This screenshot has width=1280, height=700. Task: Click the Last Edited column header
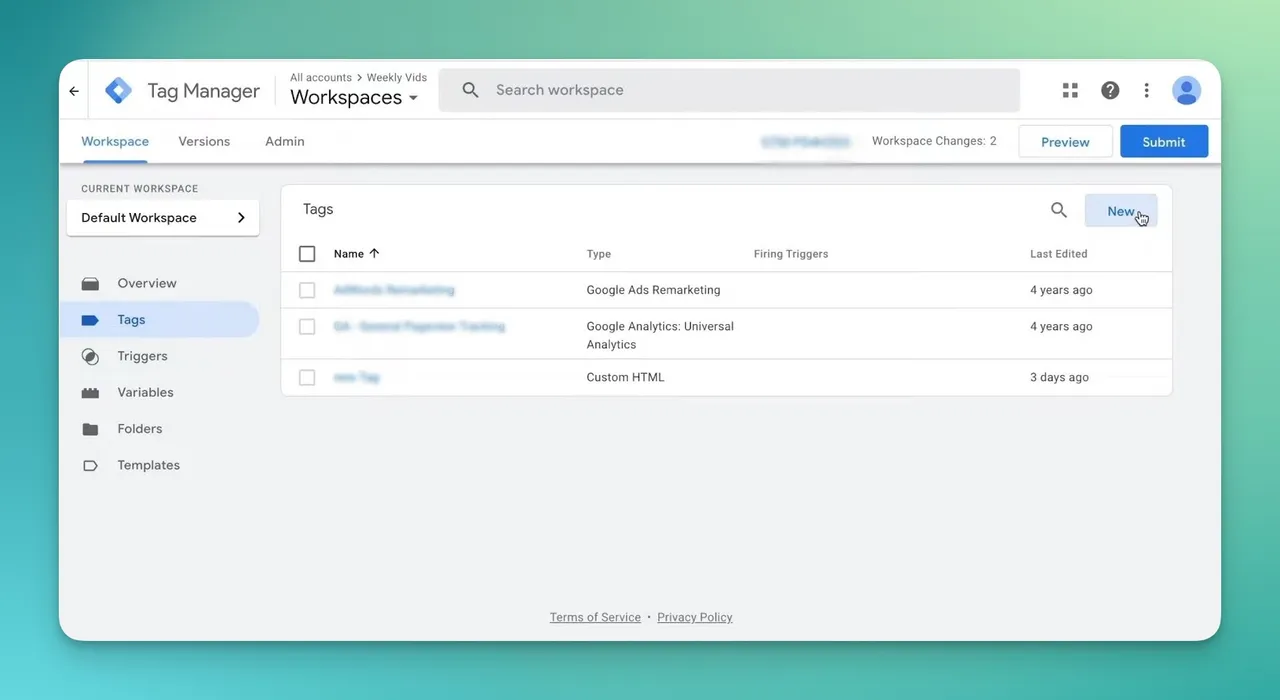click(x=1059, y=254)
